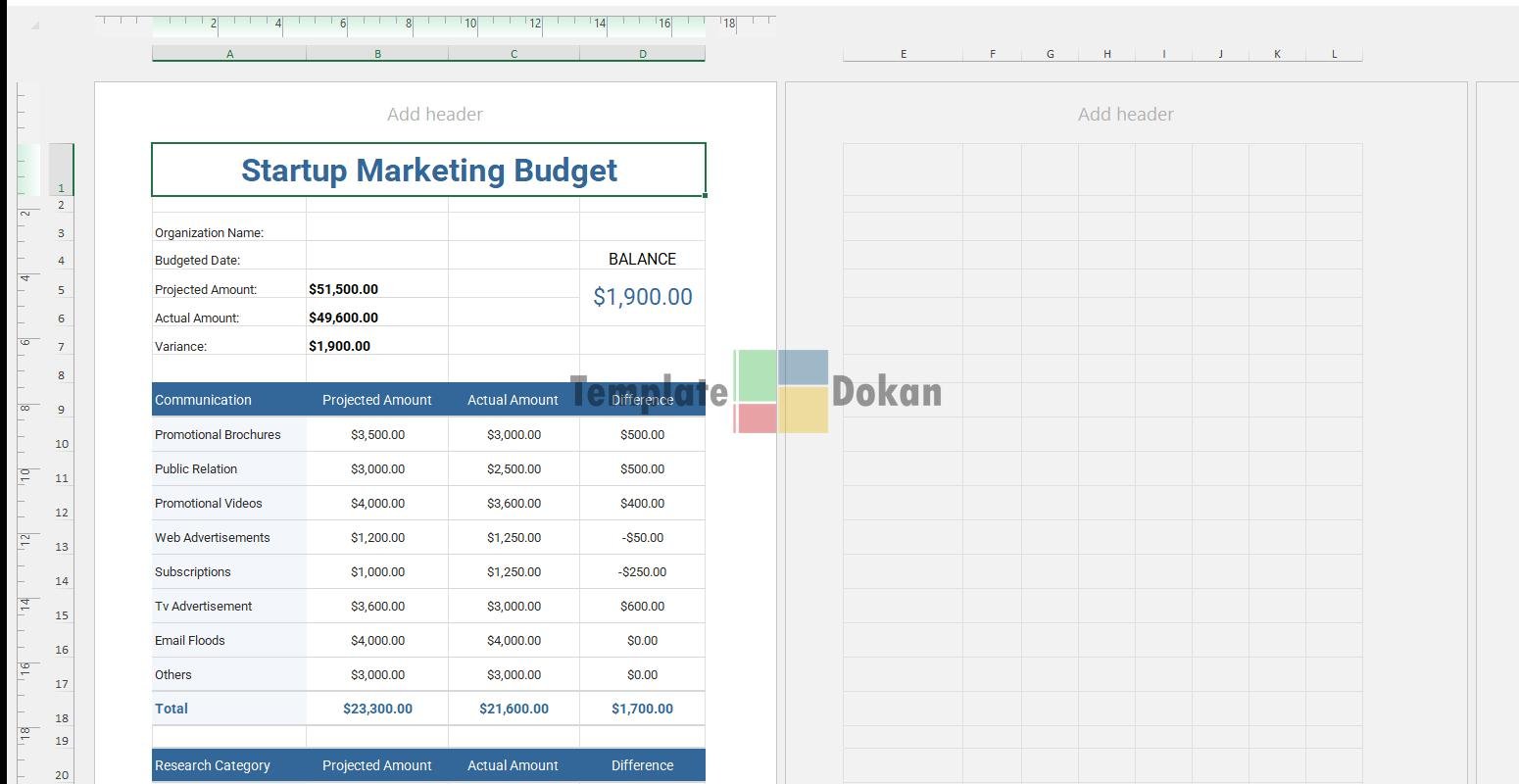Click the TemplateDokan colored squares logo

pyautogui.click(x=781, y=391)
